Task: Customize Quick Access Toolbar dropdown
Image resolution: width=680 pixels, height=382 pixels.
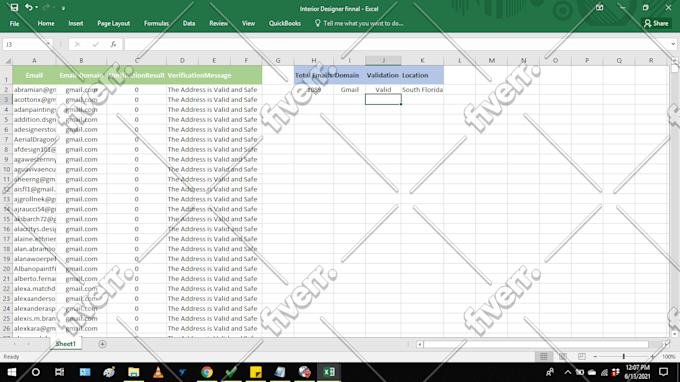Action: 63,8
